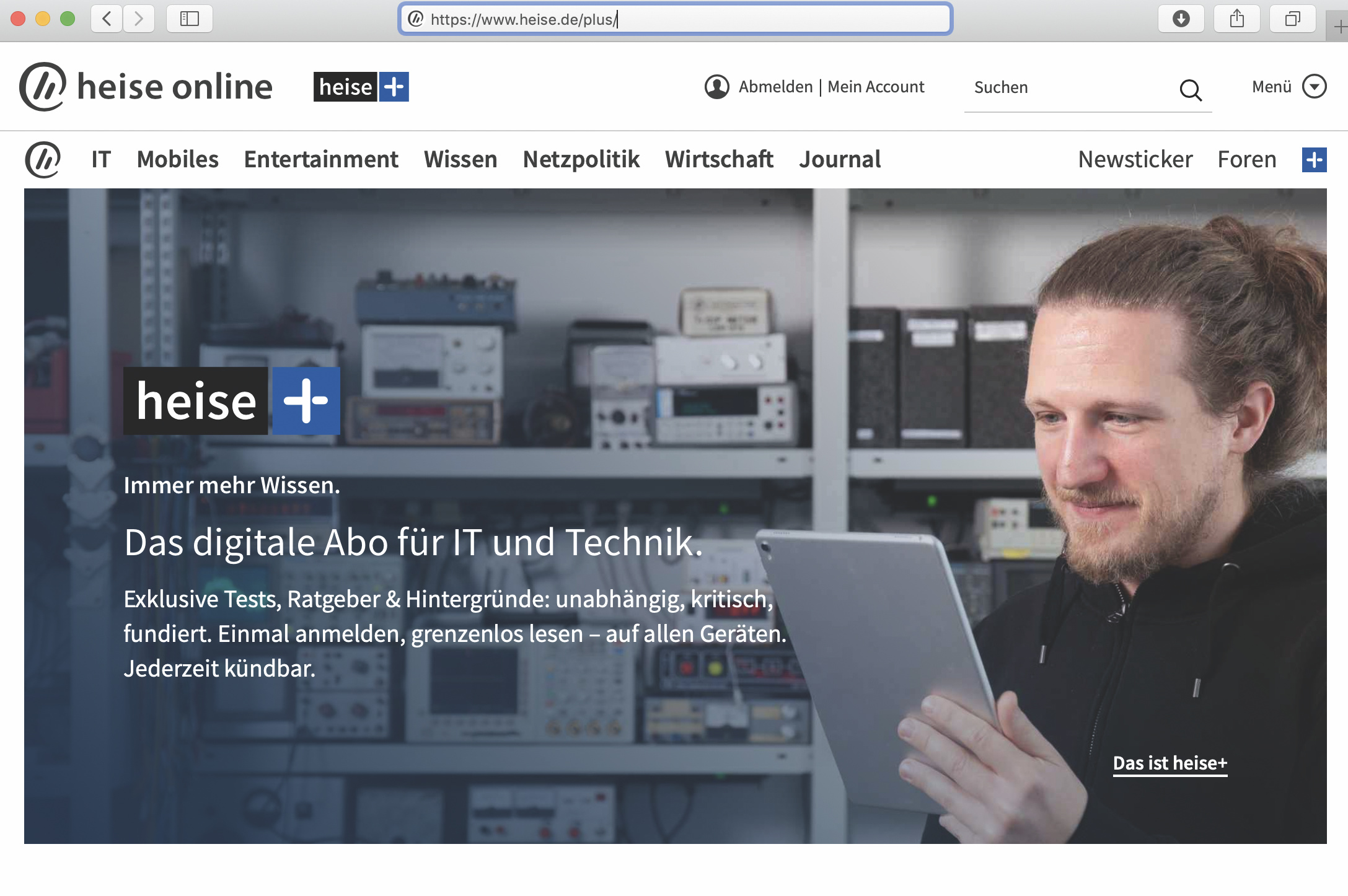
Task: Select the Netzpolitik navigation item
Action: coord(581,159)
